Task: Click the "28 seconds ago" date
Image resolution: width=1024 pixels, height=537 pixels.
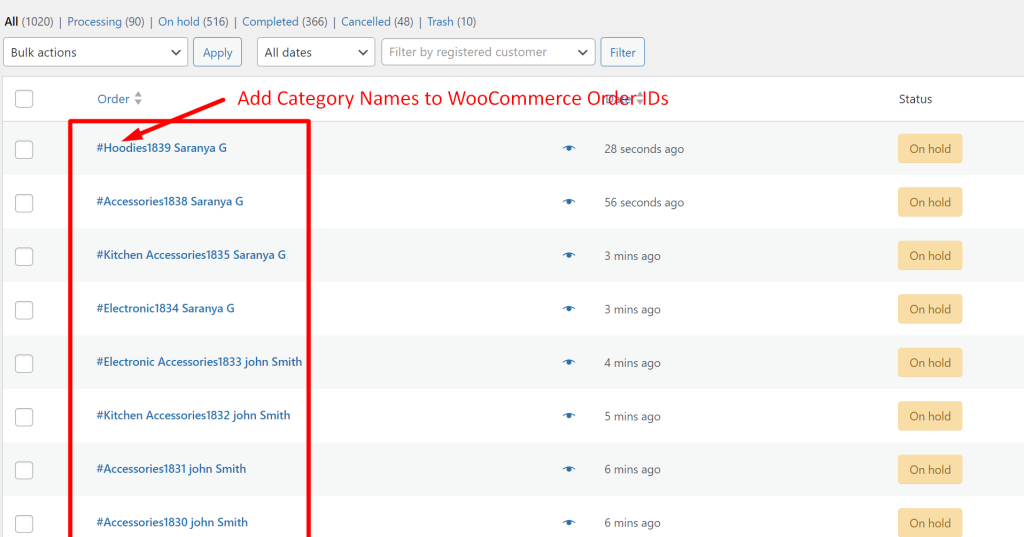Action: pos(644,149)
